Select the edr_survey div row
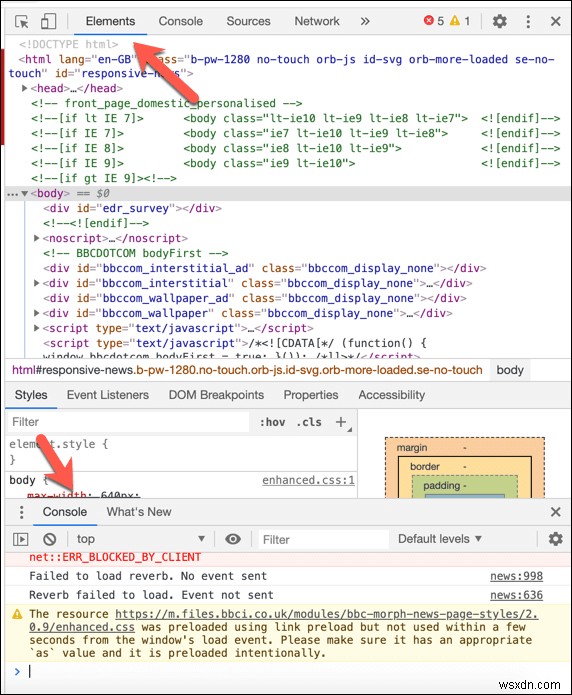 tap(132, 208)
